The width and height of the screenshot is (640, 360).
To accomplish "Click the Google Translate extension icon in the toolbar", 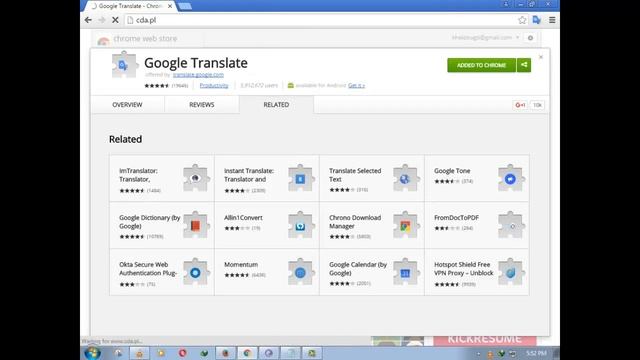I will (x=536, y=20).
